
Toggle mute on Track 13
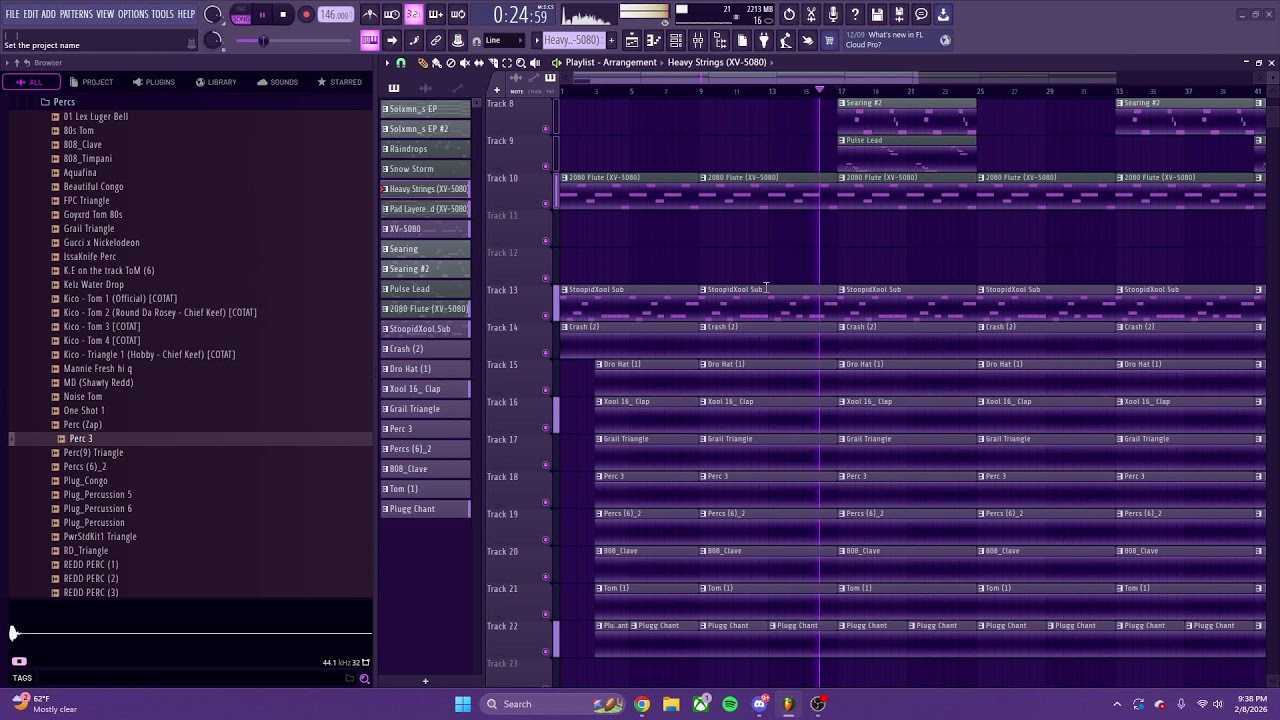(x=546, y=315)
